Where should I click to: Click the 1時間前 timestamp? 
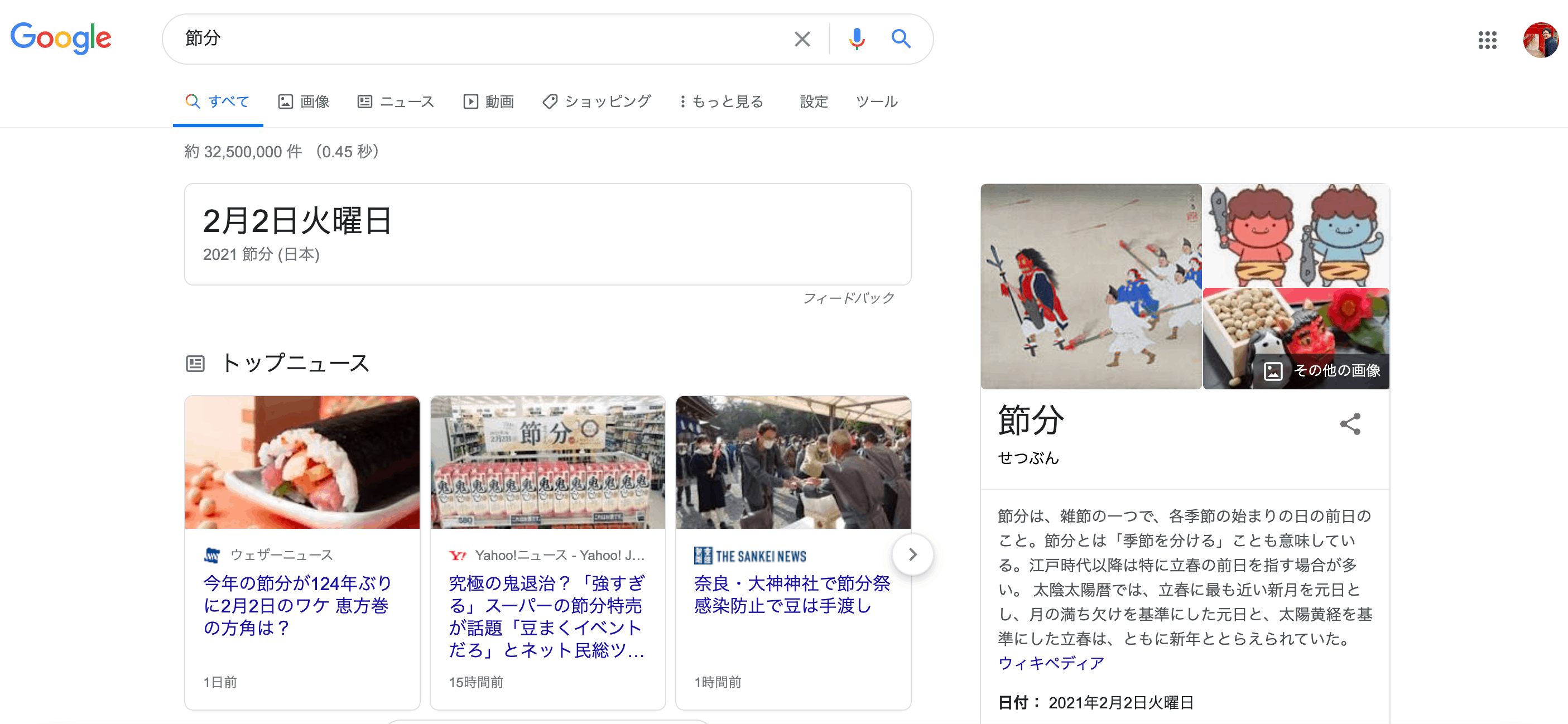718,683
